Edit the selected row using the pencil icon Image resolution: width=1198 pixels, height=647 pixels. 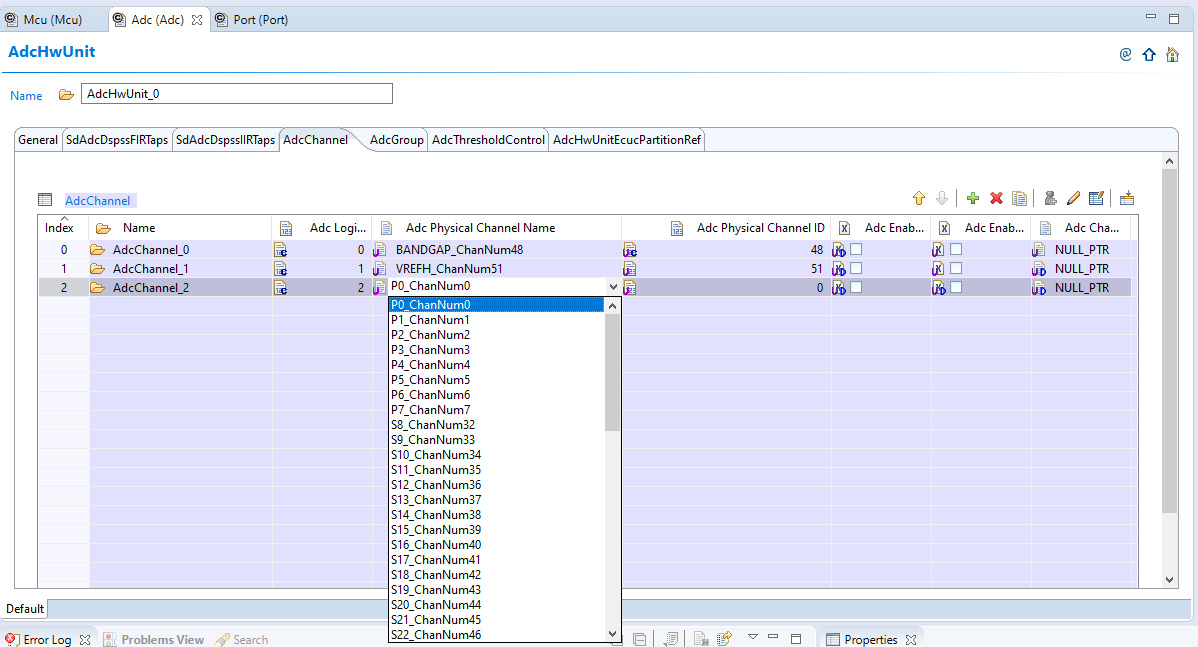click(1073, 198)
